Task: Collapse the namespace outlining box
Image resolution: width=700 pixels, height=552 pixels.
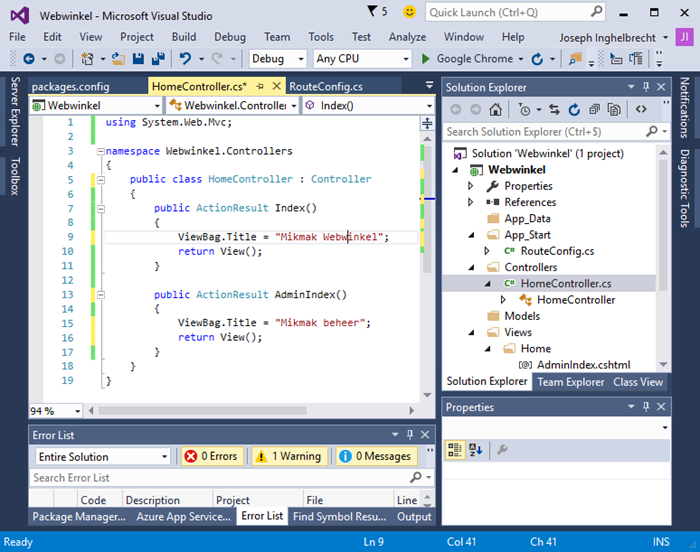Action: tap(101, 151)
